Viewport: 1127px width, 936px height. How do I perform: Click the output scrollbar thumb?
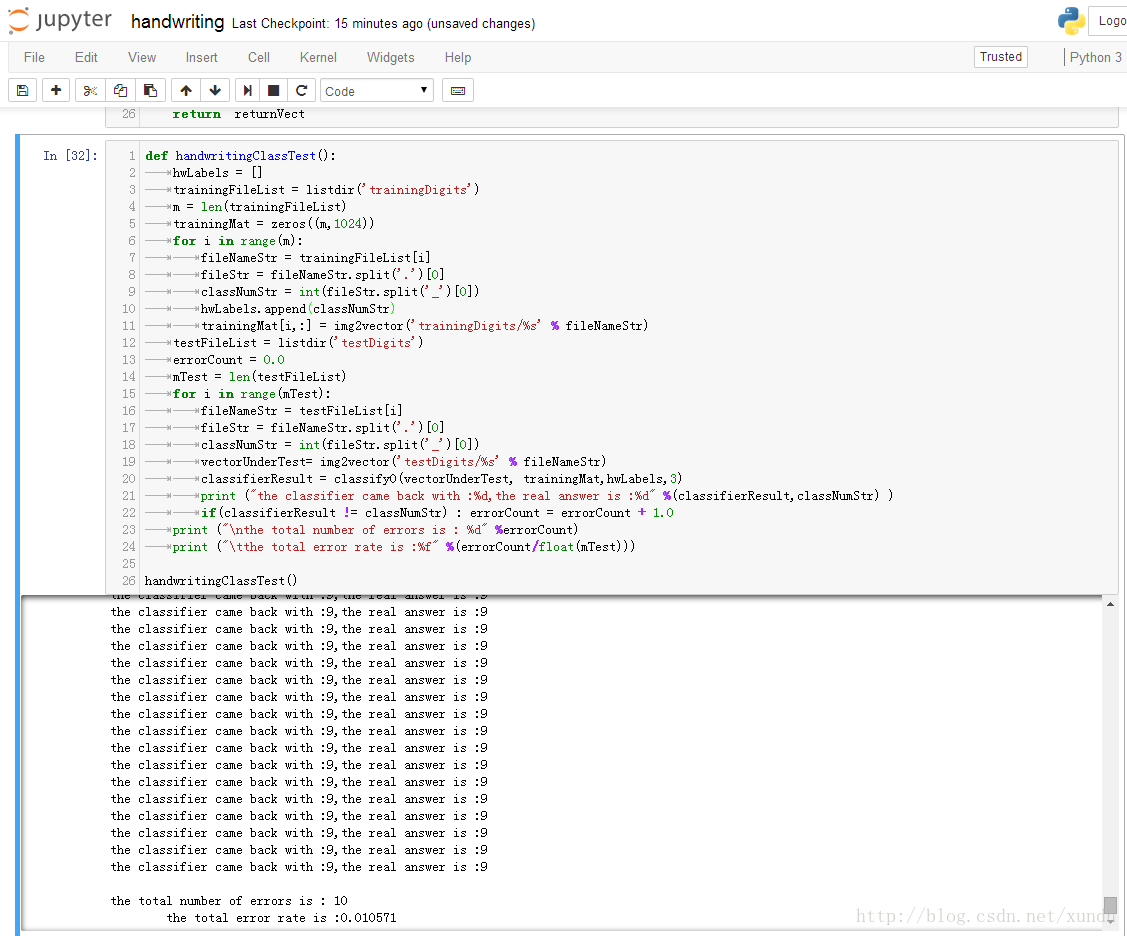click(1110, 905)
